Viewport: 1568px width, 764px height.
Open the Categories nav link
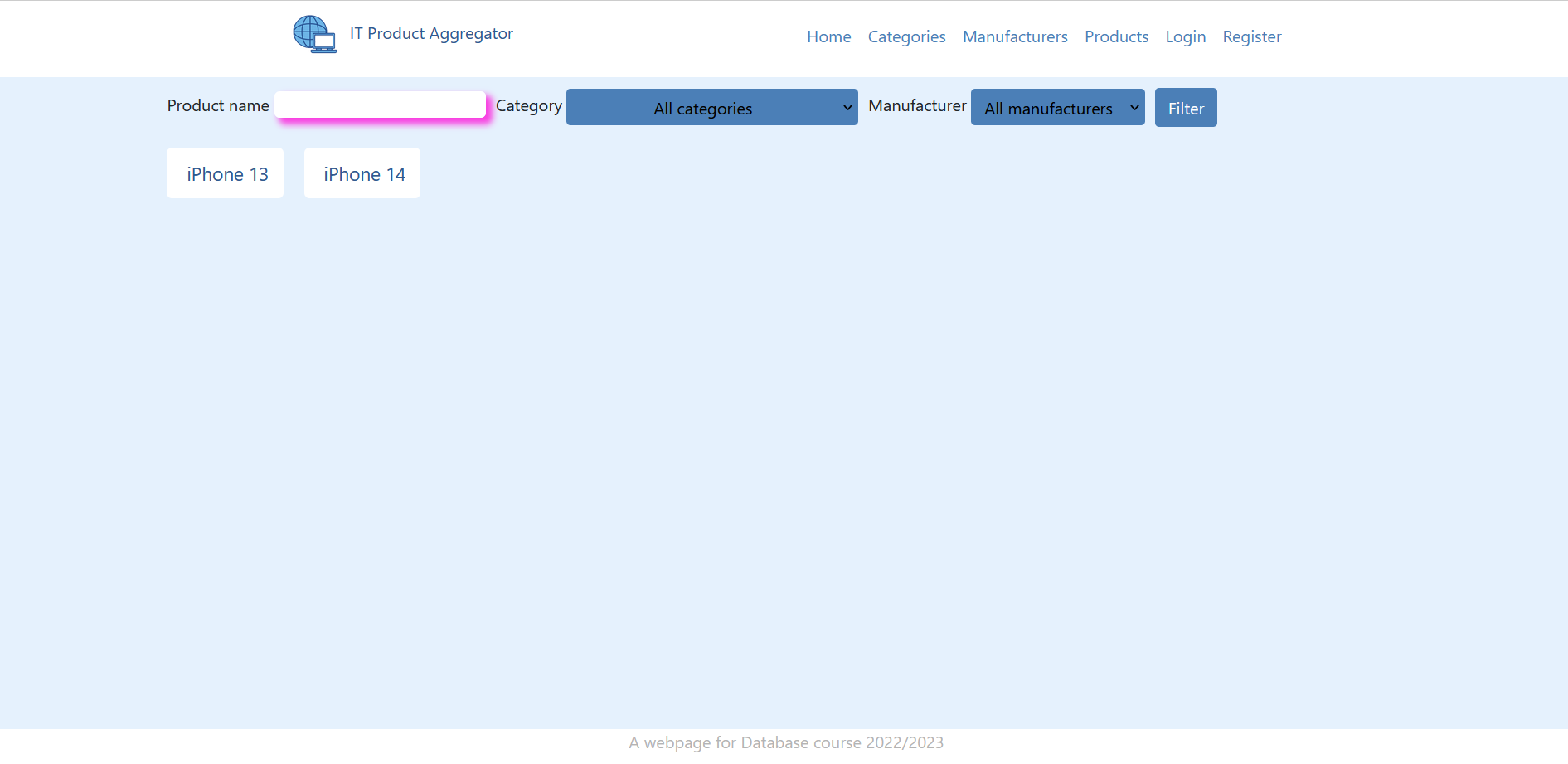(906, 37)
